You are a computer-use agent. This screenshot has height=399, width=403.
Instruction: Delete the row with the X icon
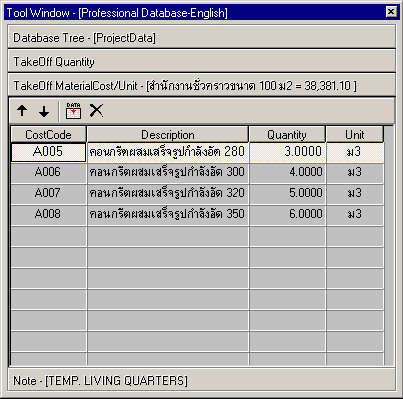[96, 111]
